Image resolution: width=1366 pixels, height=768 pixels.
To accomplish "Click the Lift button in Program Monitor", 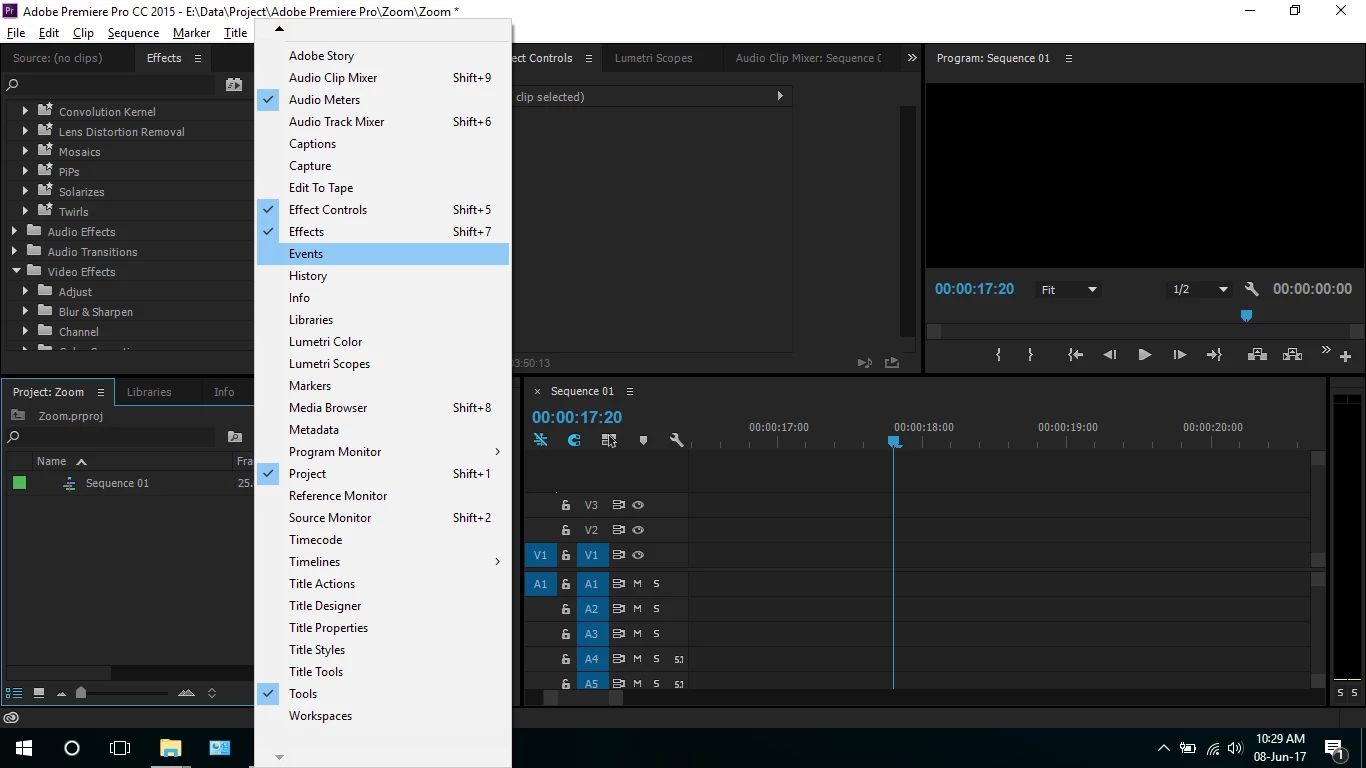I will tap(1258, 355).
